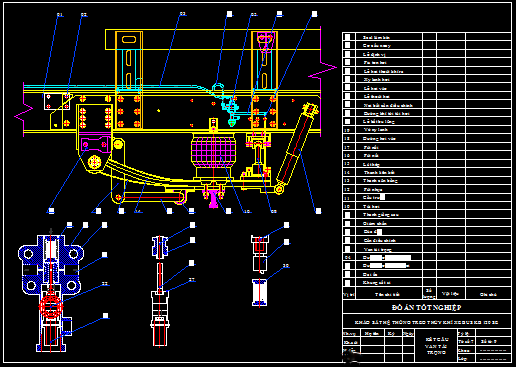
Task: Click white square in the Van tải trọng row
Action: [347, 249]
